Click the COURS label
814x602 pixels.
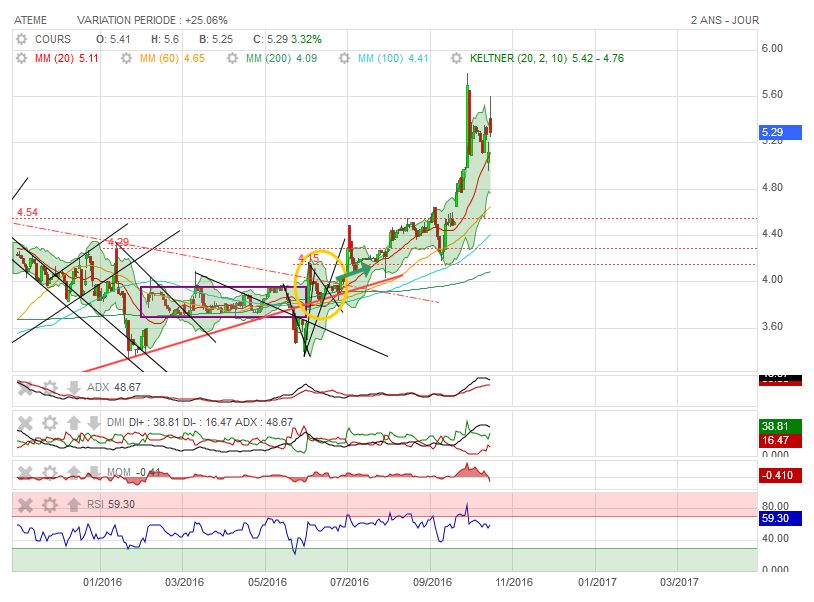pyautogui.click(x=53, y=39)
